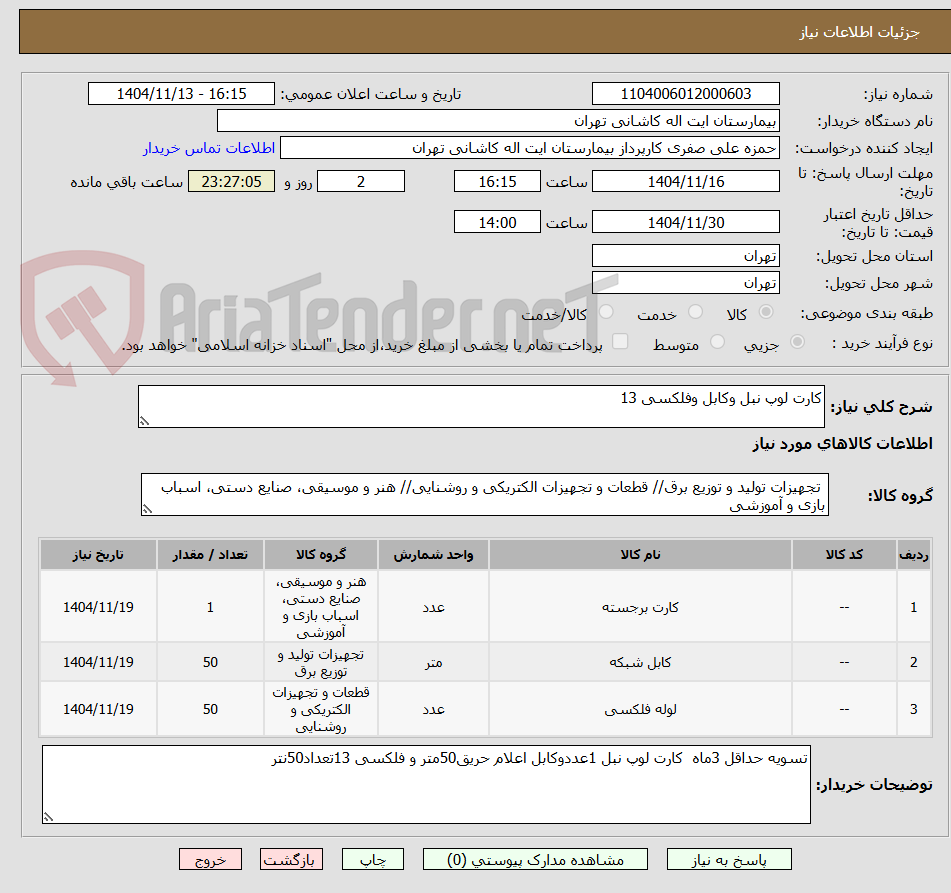The width and height of the screenshot is (951, 893).
Task: Click quantity 1 in کارت برجسته row
Action: coord(210,607)
